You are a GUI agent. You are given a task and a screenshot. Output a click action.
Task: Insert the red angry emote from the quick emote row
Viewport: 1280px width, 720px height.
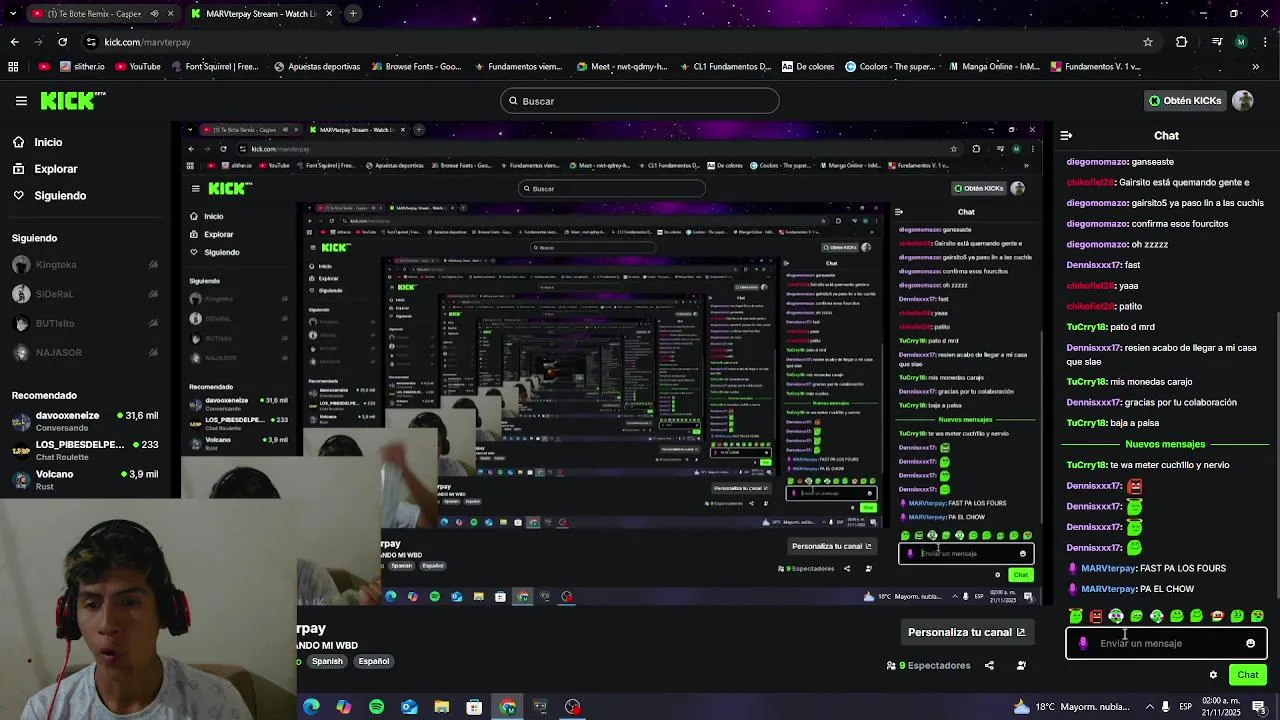pyautogui.click(x=1096, y=616)
